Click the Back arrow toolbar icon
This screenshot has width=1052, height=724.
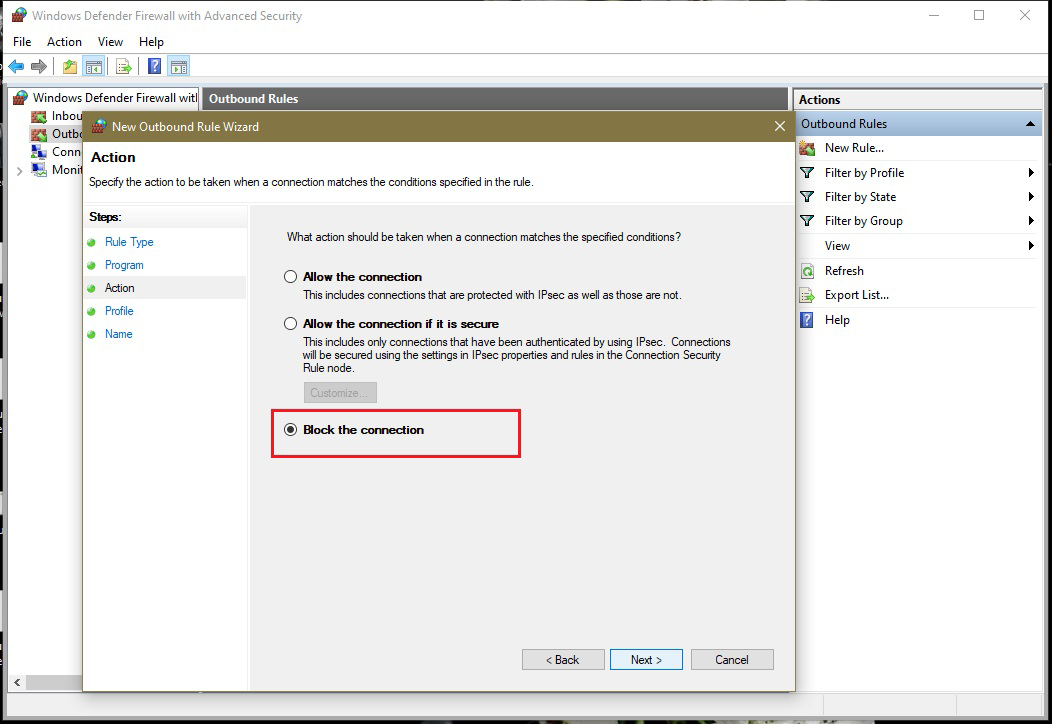tap(16, 66)
